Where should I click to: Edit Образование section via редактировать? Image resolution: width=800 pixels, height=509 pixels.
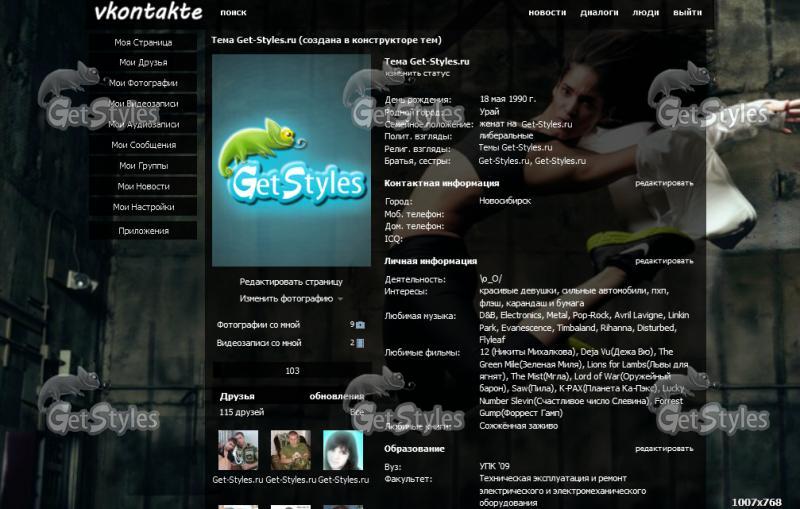pos(664,449)
